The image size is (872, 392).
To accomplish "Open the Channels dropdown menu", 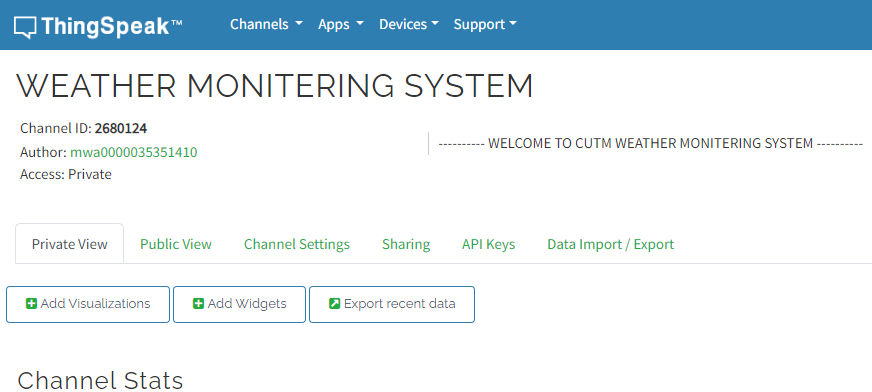I will coord(266,24).
